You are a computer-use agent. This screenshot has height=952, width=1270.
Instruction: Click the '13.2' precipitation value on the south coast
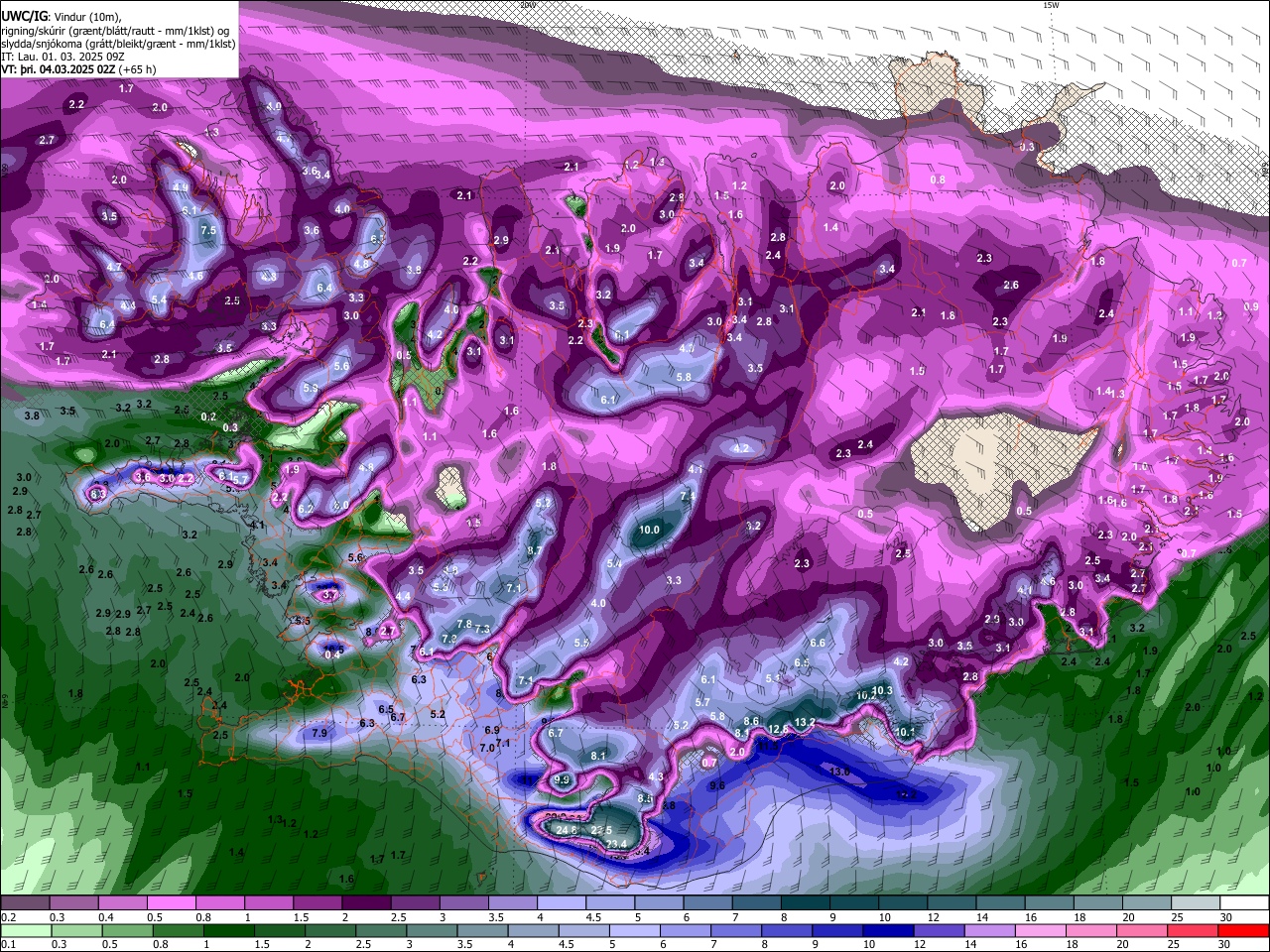pyautogui.click(x=806, y=722)
